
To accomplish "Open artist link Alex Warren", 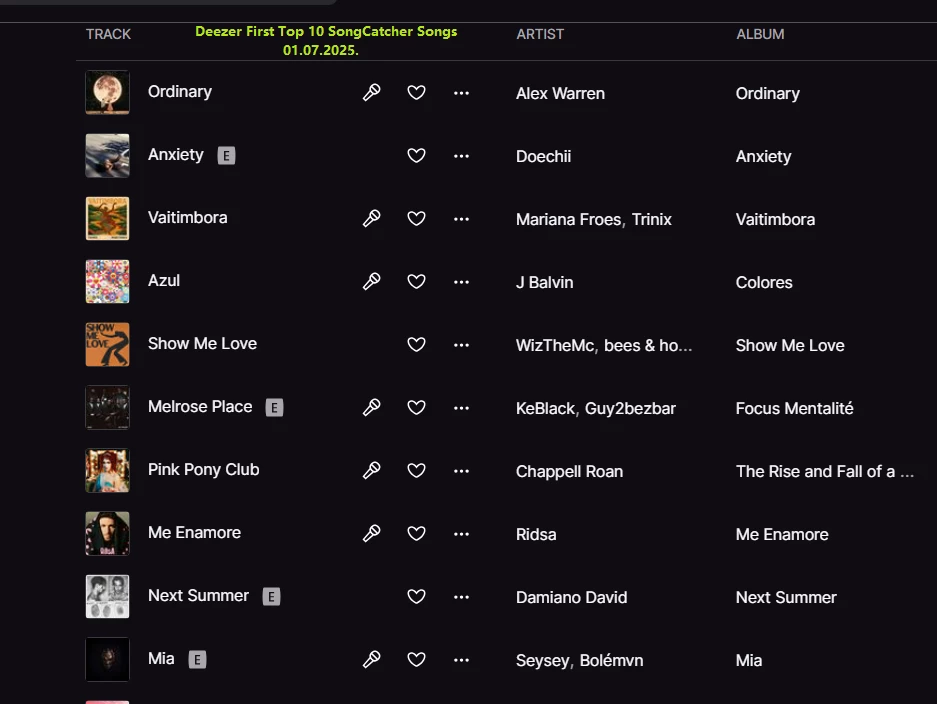I will tap(560, 93).
